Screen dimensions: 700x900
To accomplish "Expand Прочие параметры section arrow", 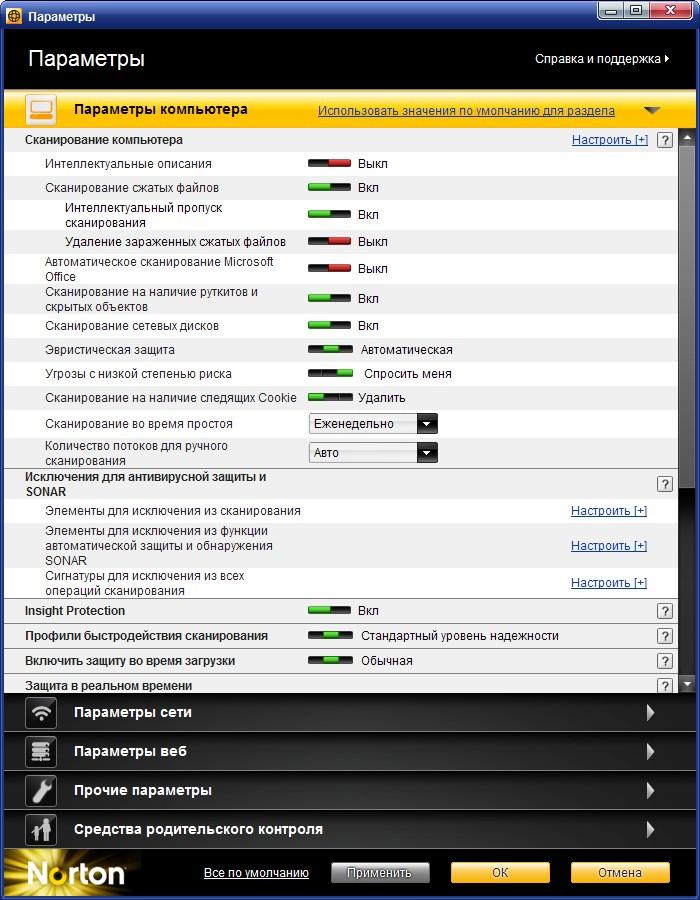I will point(650,790).
